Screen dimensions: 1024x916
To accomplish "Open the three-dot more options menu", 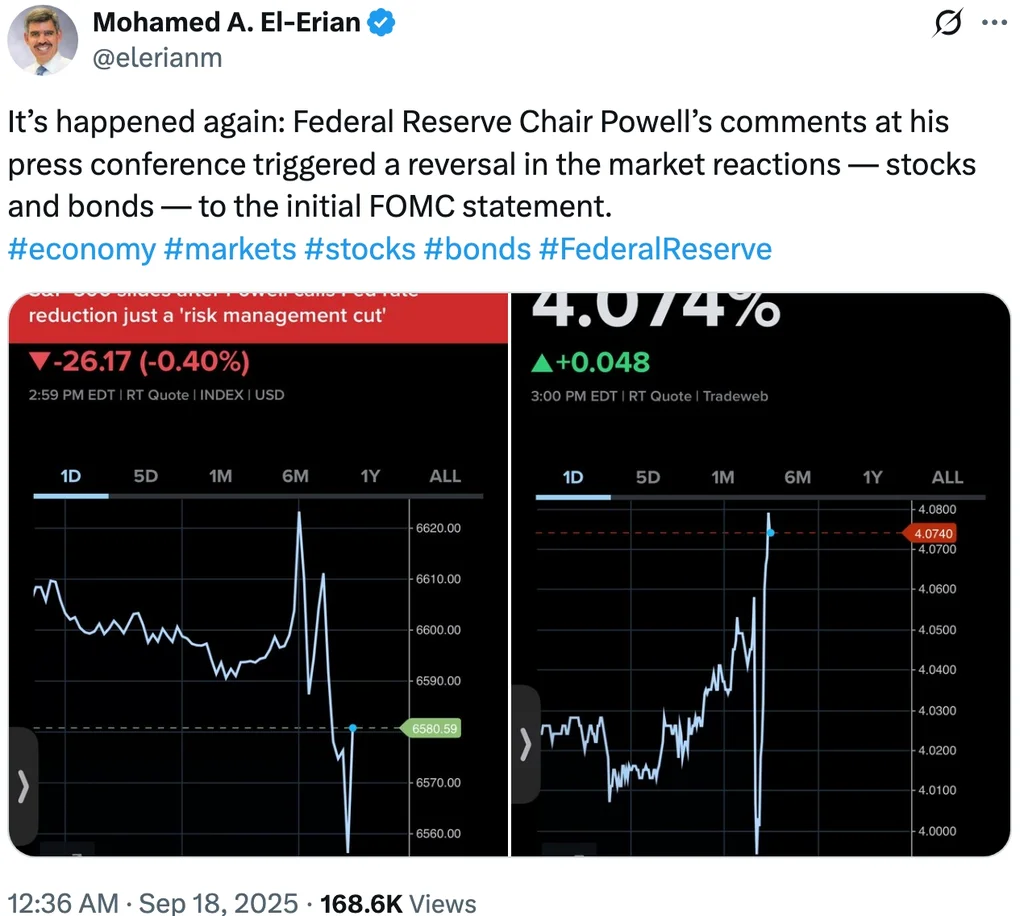I will click(x=995, y=23).
